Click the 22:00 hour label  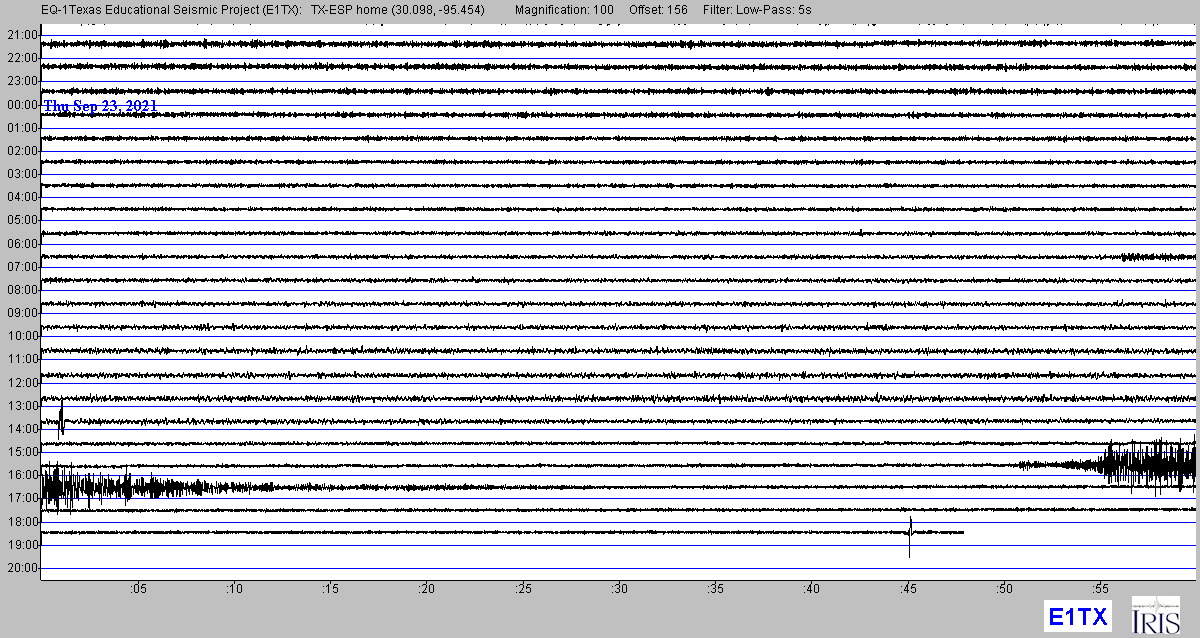pos(22,58)
